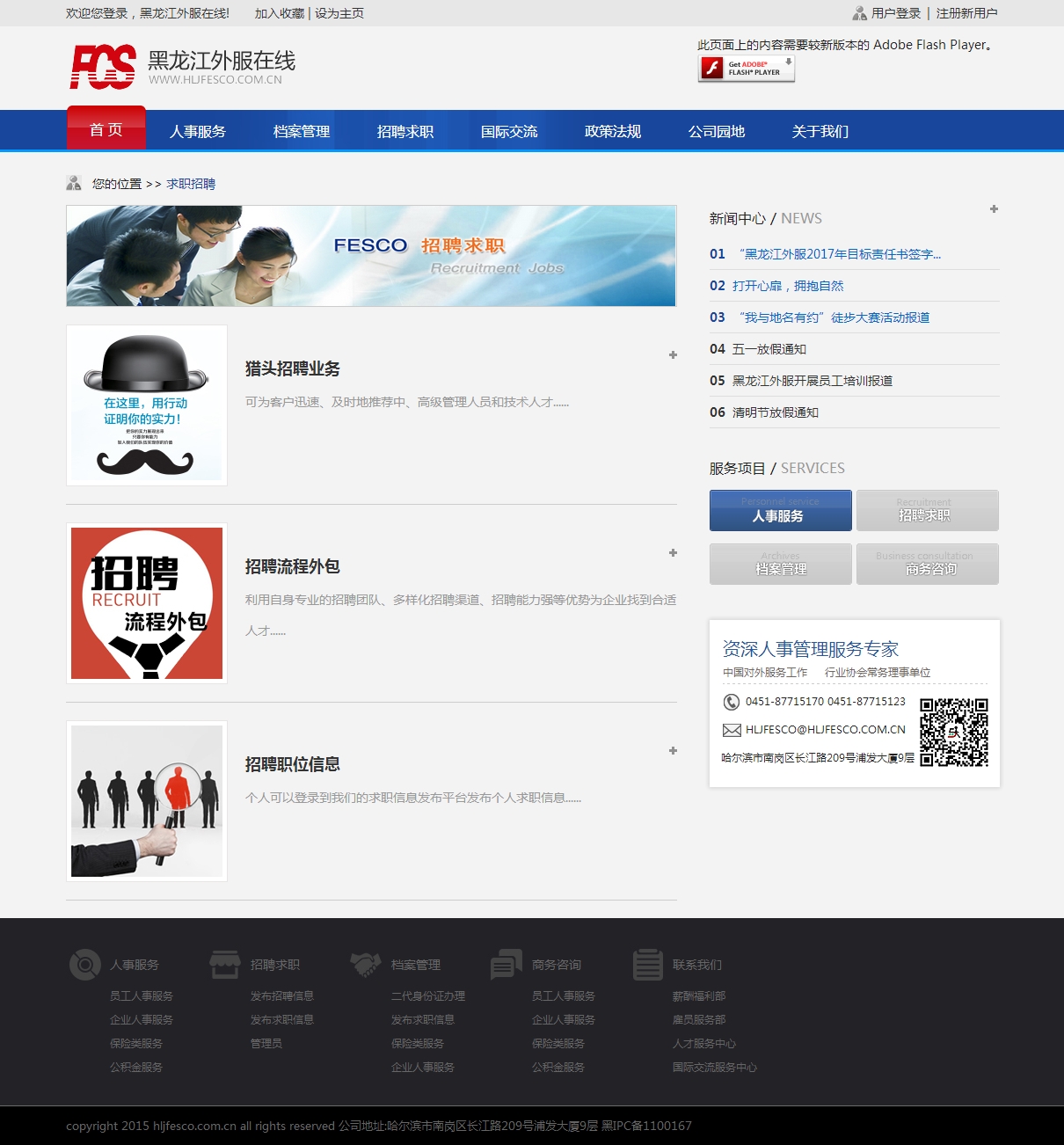Click the user login person icon

click(859, 13)
